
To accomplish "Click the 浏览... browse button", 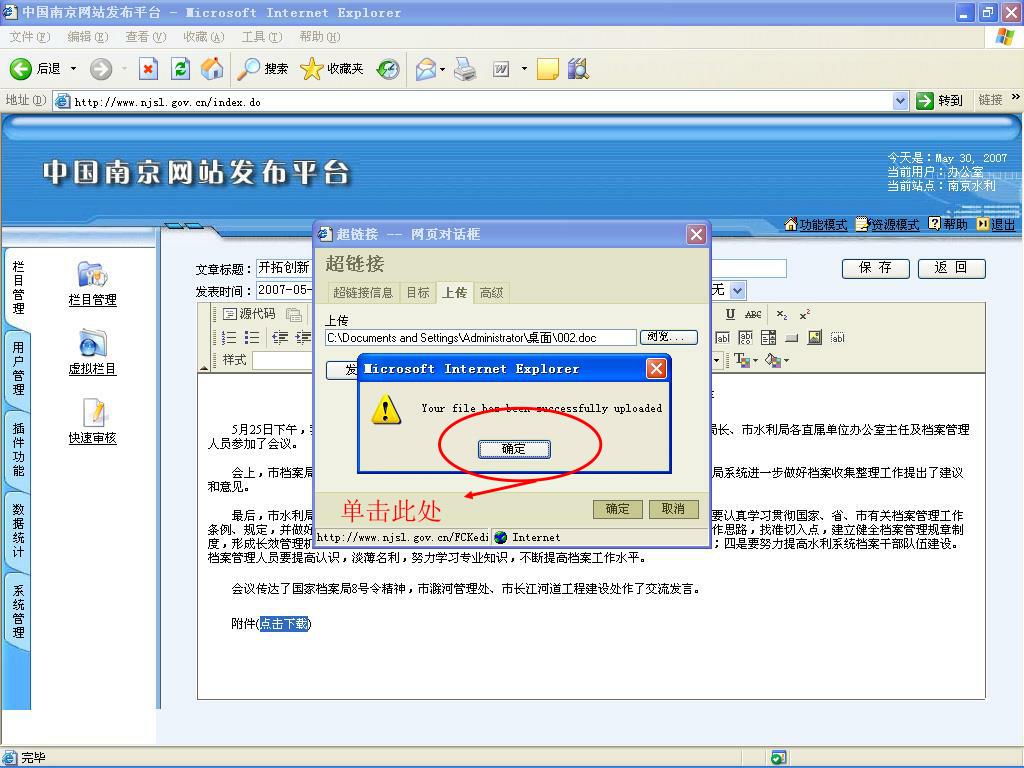I will tap(669, 337).
